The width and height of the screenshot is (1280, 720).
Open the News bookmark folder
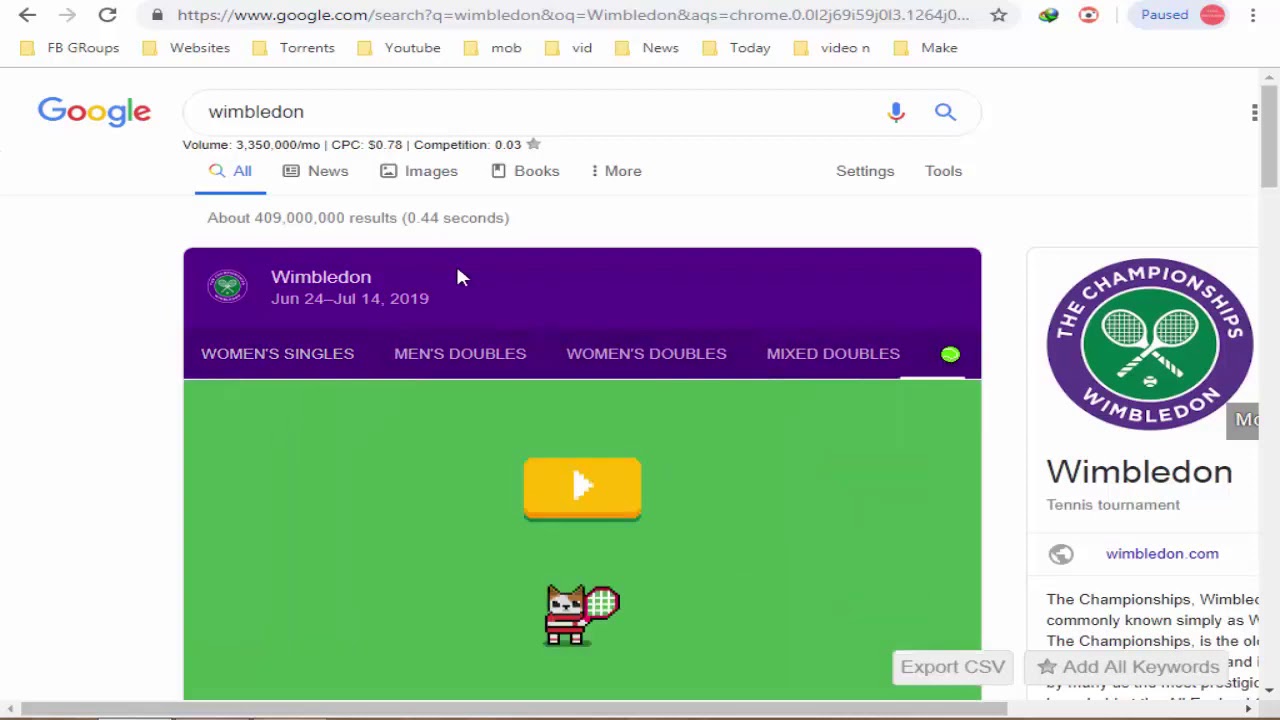point(647,48)
